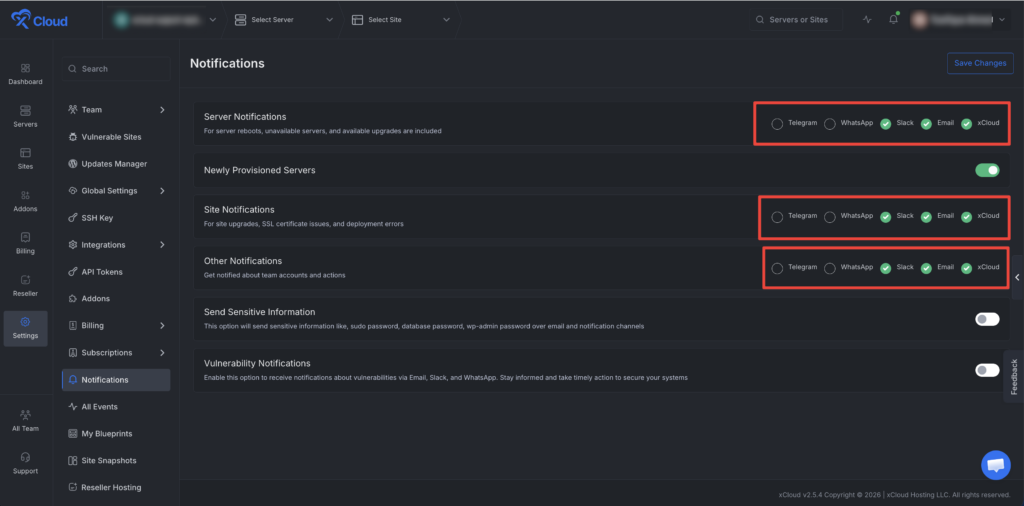Enable Send Sensitive Information toggle
This screenshot has height=506, width=1024.
987,319
